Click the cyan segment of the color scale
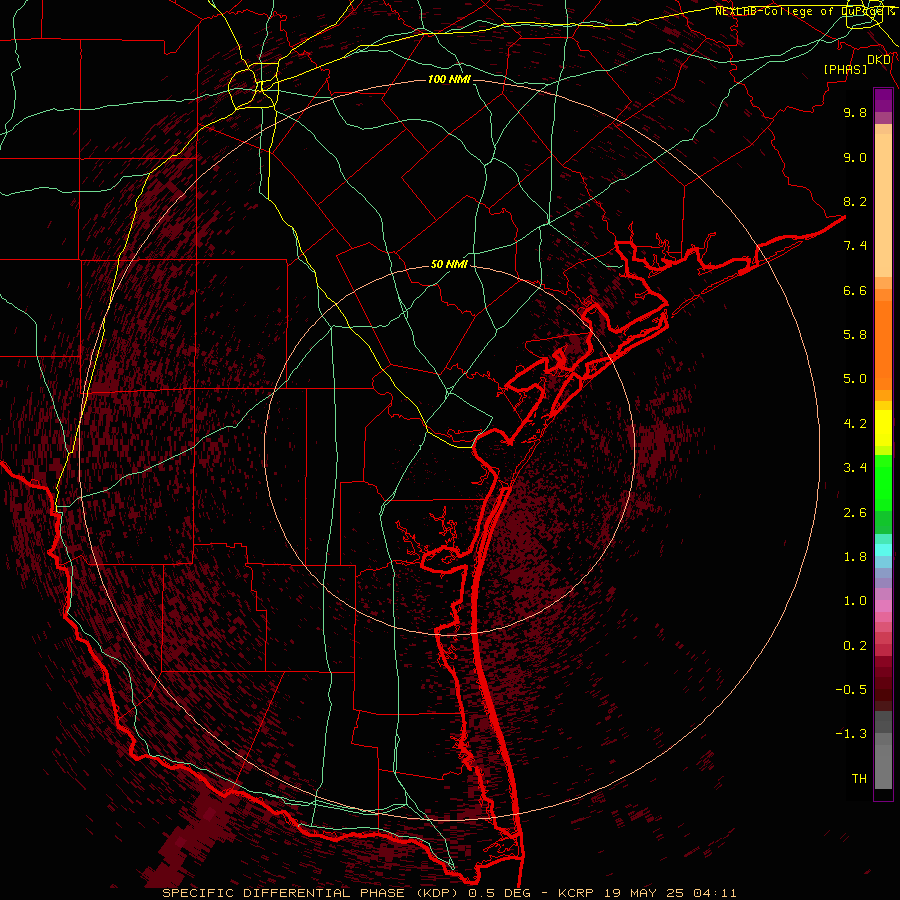 [883, 550]
